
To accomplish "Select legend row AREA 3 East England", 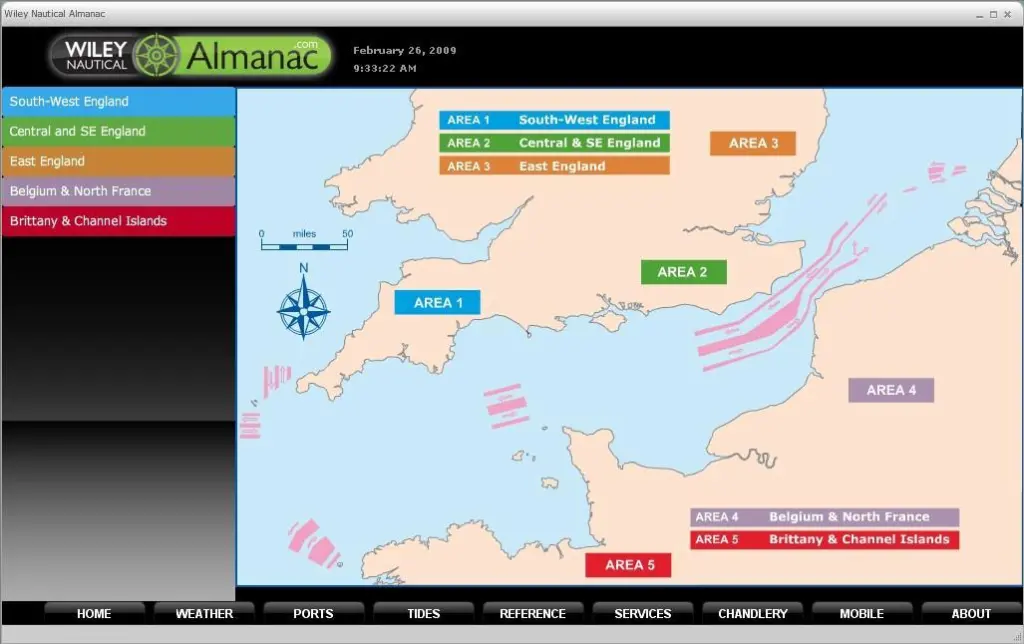I will (x=554, y=166).
